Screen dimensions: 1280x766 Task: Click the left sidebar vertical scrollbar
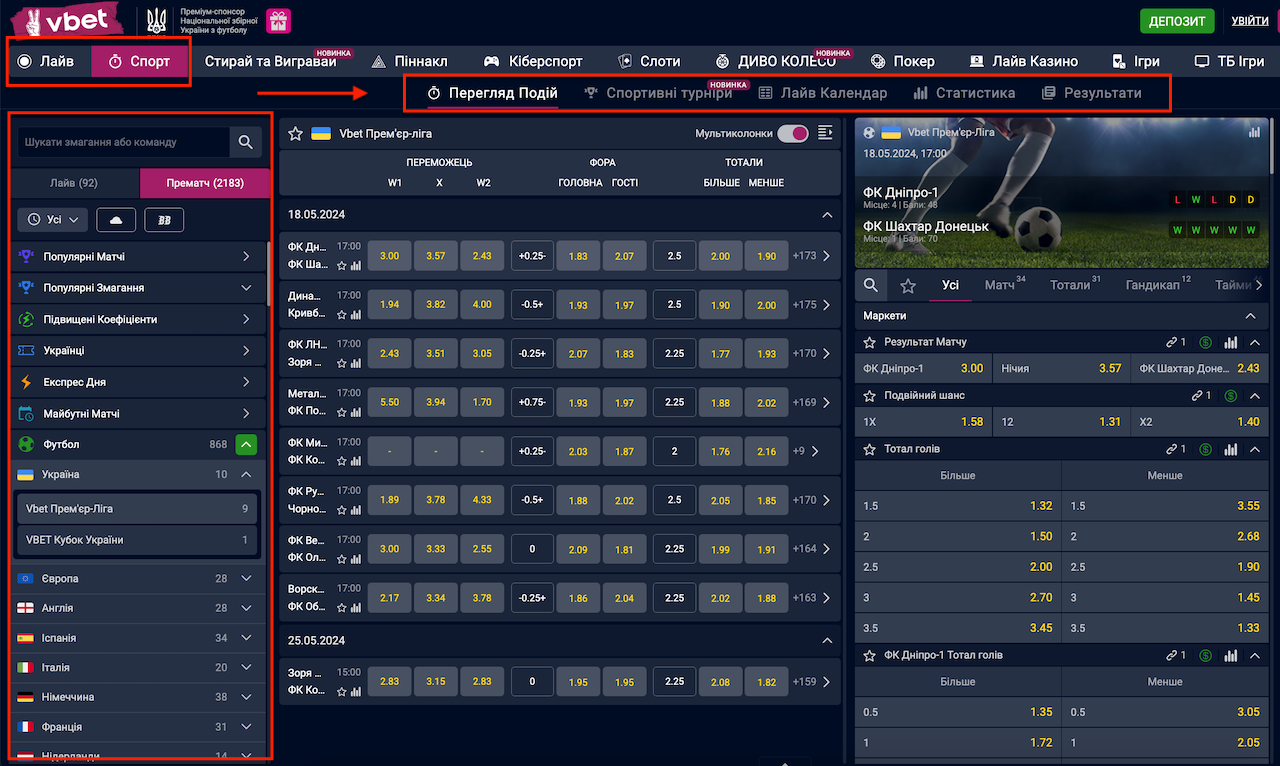pyautogui.click(x=268, y=272)
